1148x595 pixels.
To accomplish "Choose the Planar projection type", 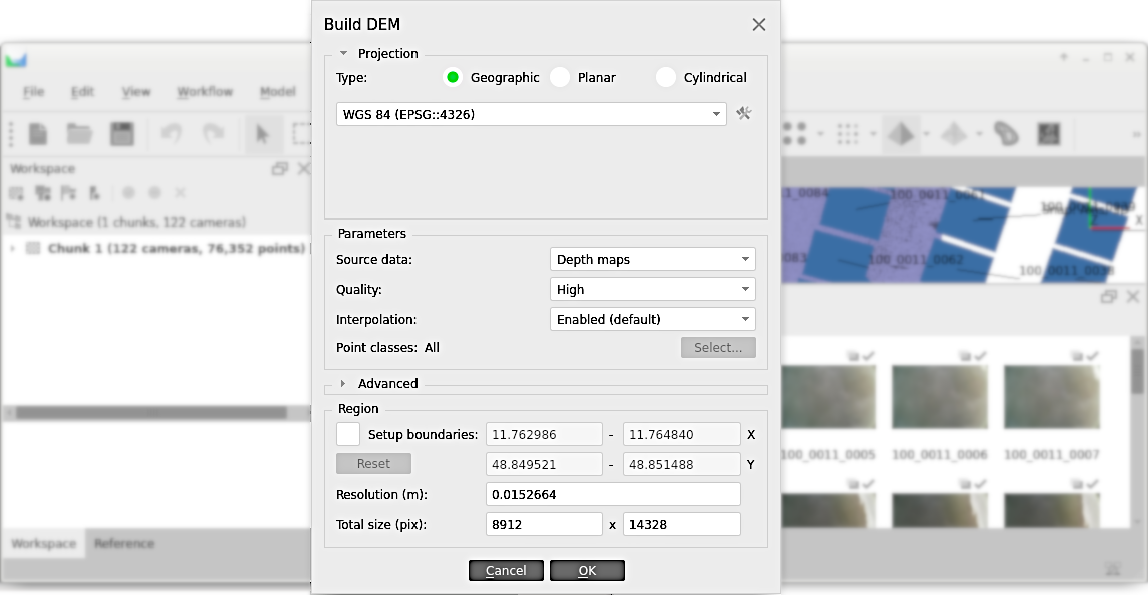I will pyautogui.click(x=560, y=77).
